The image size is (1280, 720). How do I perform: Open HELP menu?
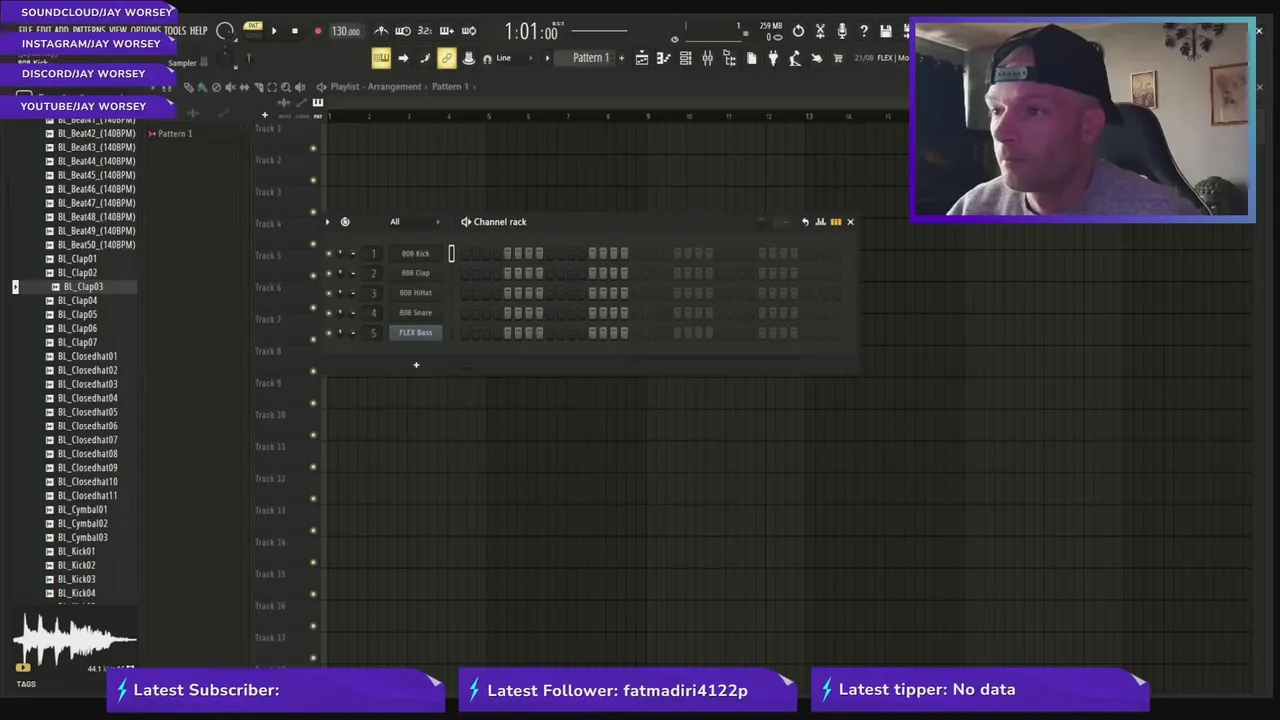[198, 31]
